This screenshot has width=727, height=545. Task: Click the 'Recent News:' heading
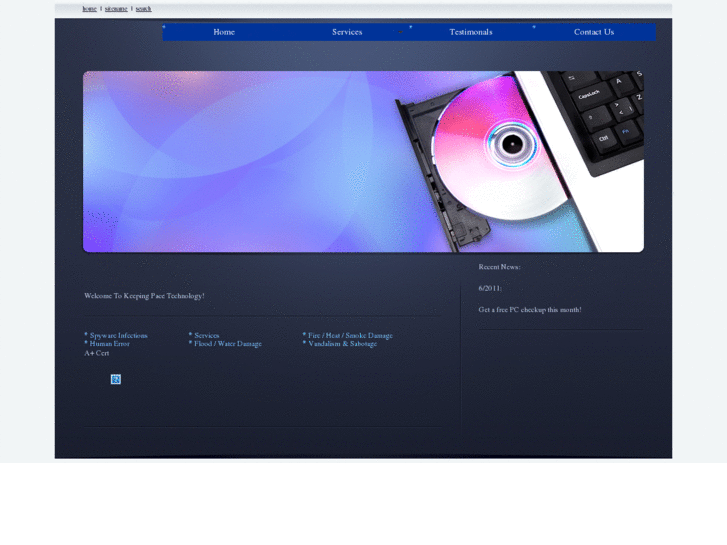(x=499, y=267)
